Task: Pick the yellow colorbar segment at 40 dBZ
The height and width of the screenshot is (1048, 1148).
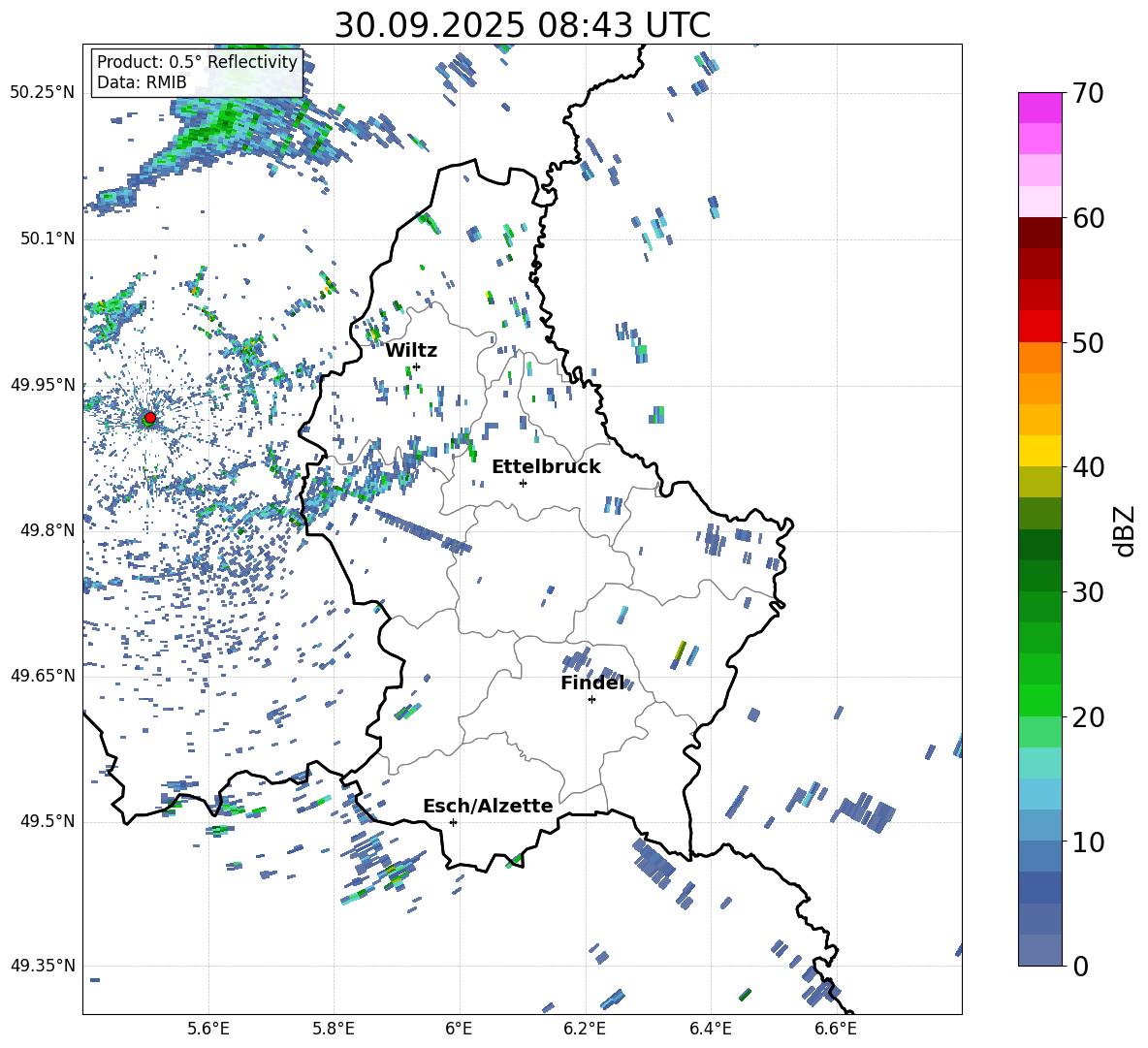Action: point(1040,451)
